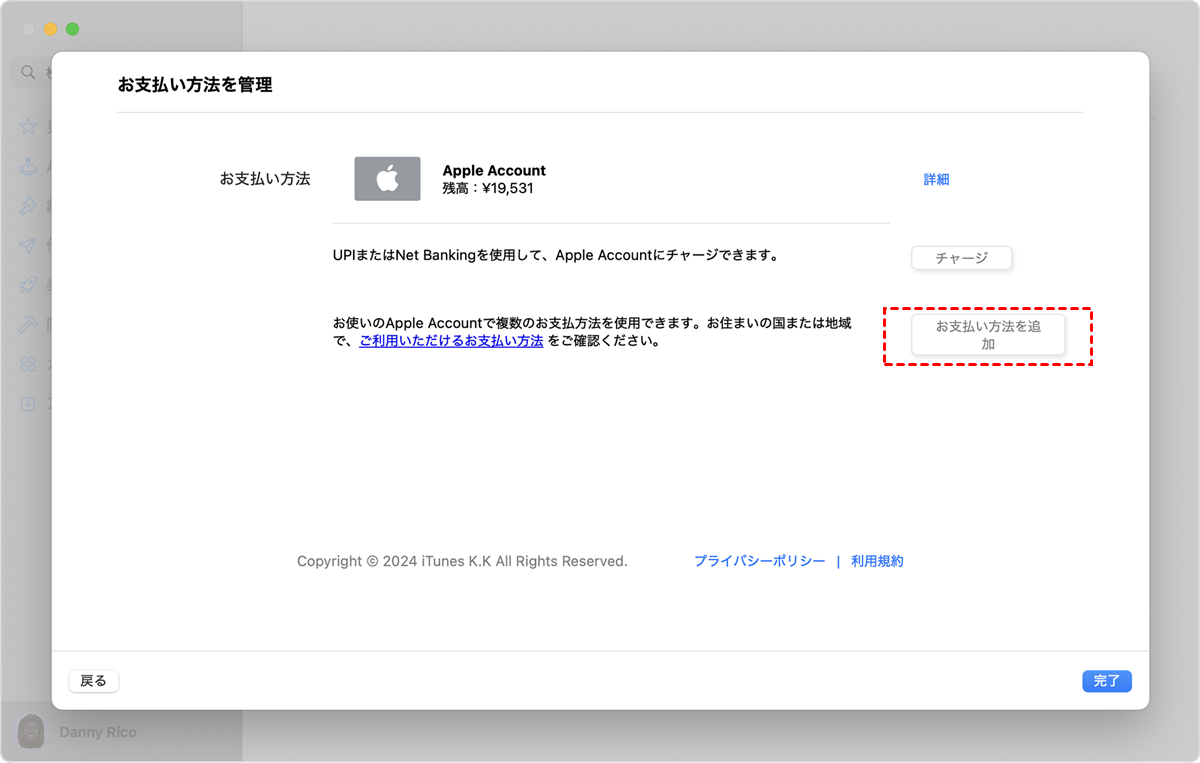The width and height of the screenshot is (1200, 763).
Task: Open the rocket Play icon in the sidebar
Action: click(x=28, y=285)
